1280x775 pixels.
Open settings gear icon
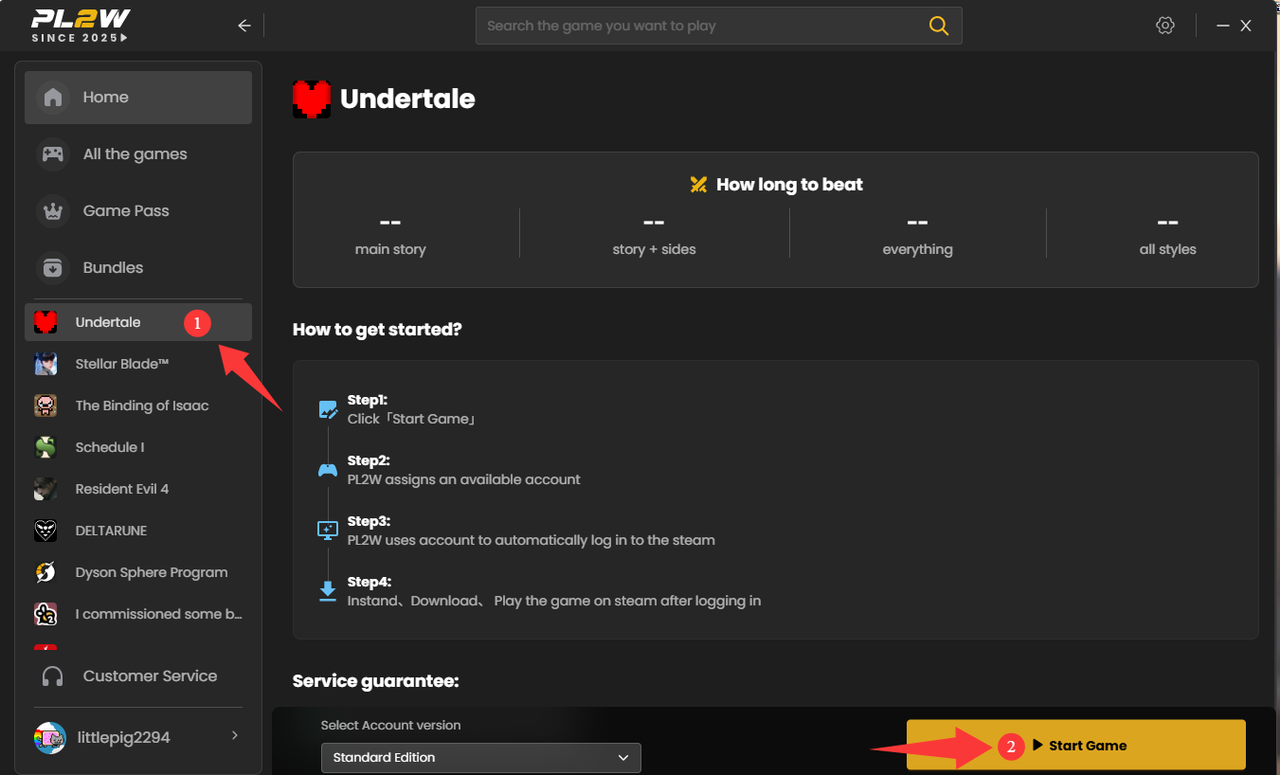(x=1165, y=26)
